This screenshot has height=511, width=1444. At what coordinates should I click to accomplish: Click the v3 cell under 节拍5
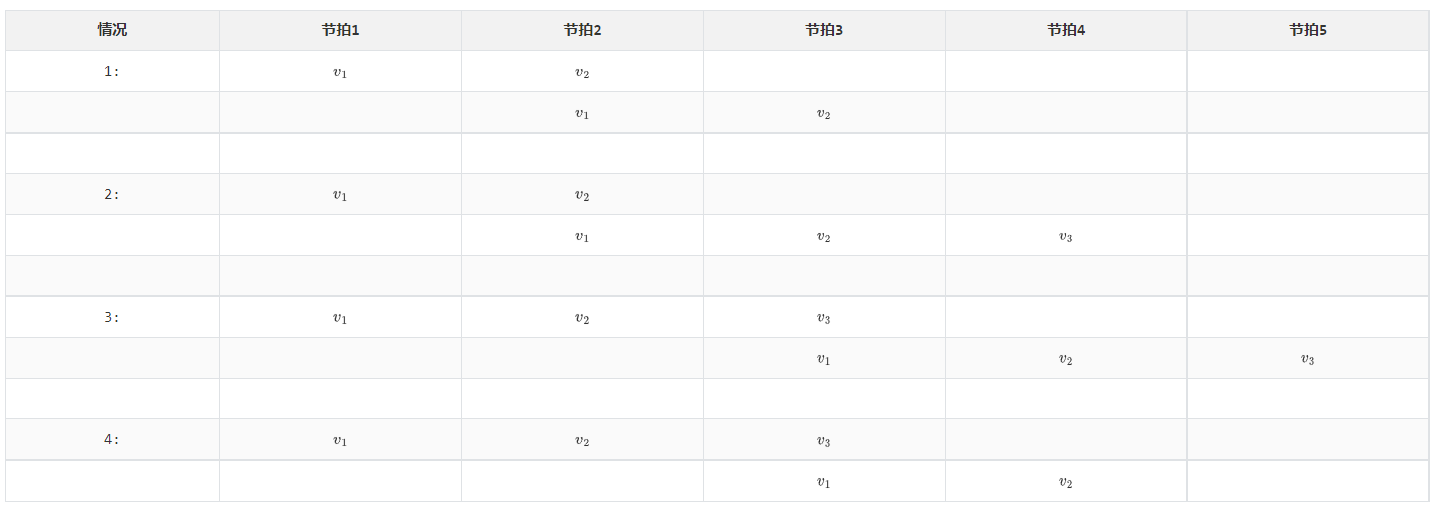(x=1308, y=359)
